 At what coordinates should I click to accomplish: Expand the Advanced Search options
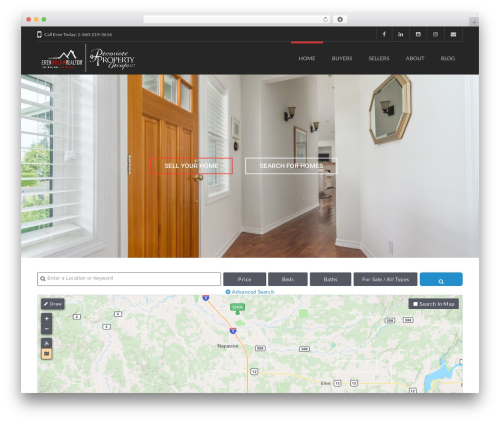click(250, 292)
